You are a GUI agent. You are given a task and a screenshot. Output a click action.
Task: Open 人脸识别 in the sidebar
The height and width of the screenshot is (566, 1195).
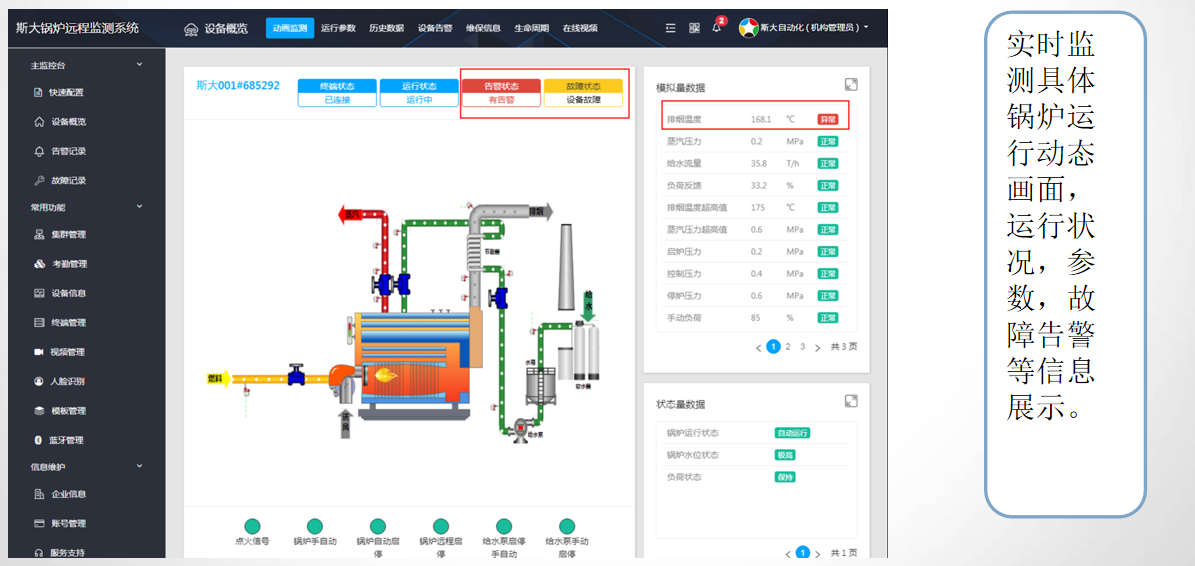68,381
